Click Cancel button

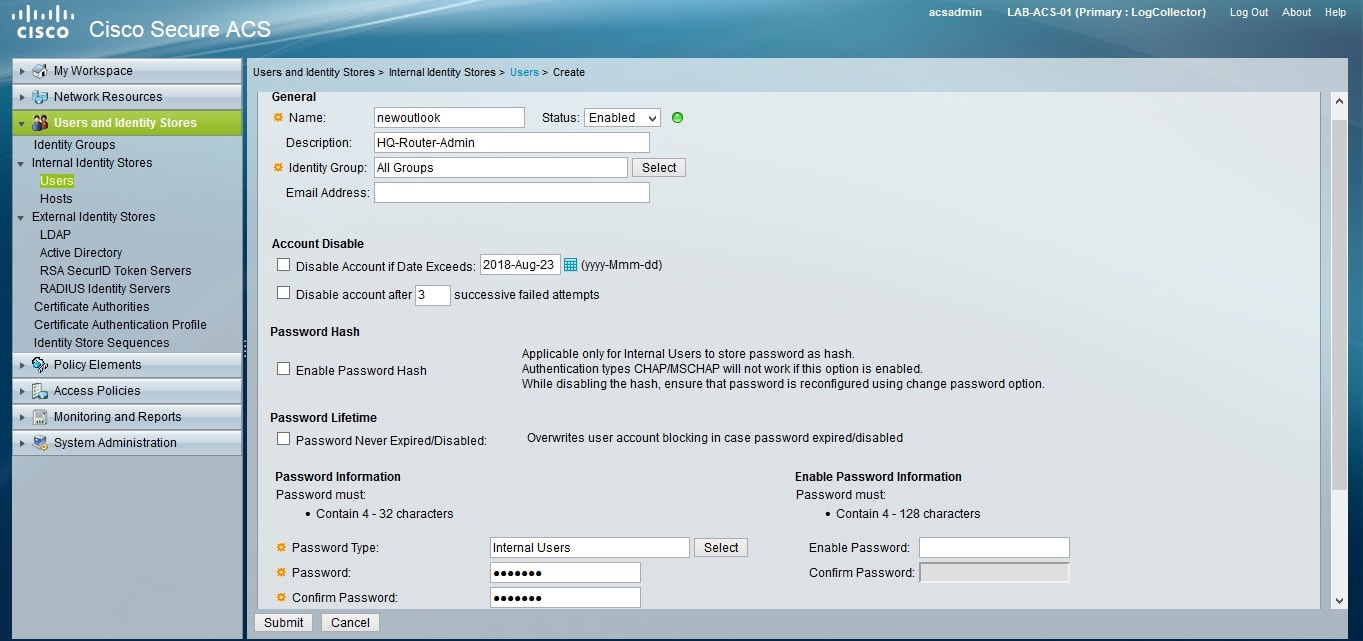point(350,622)
